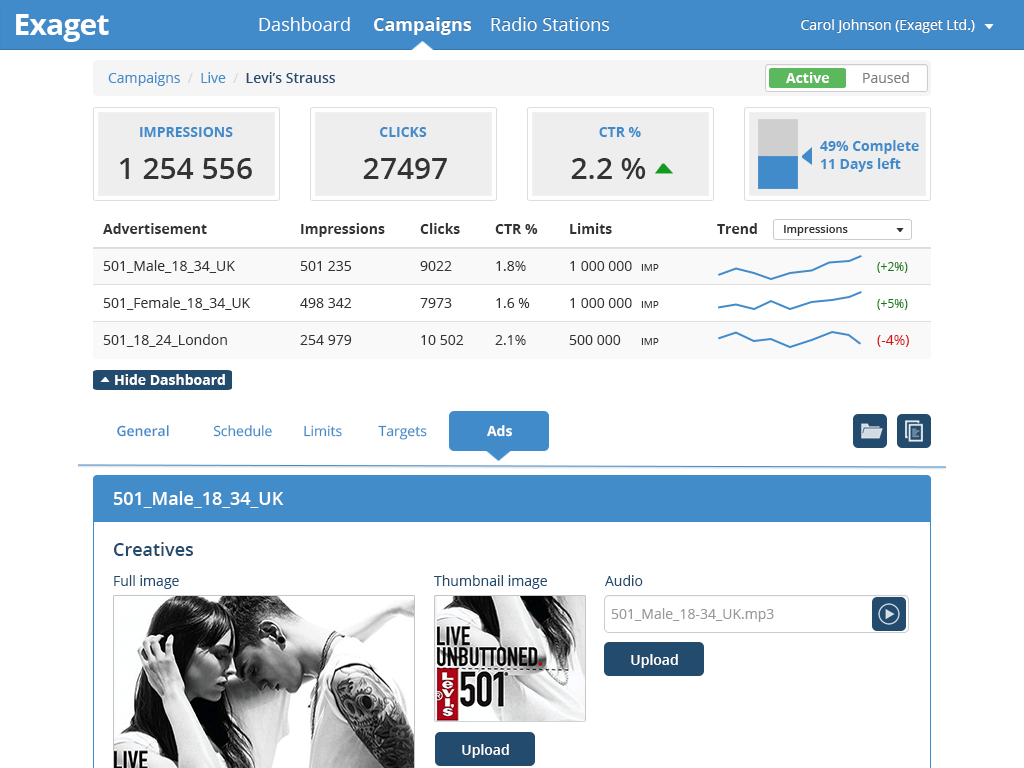The image size is (1024, 768).
Task: Open the Dashboard navigation item
Action: [x=304, y=25]
